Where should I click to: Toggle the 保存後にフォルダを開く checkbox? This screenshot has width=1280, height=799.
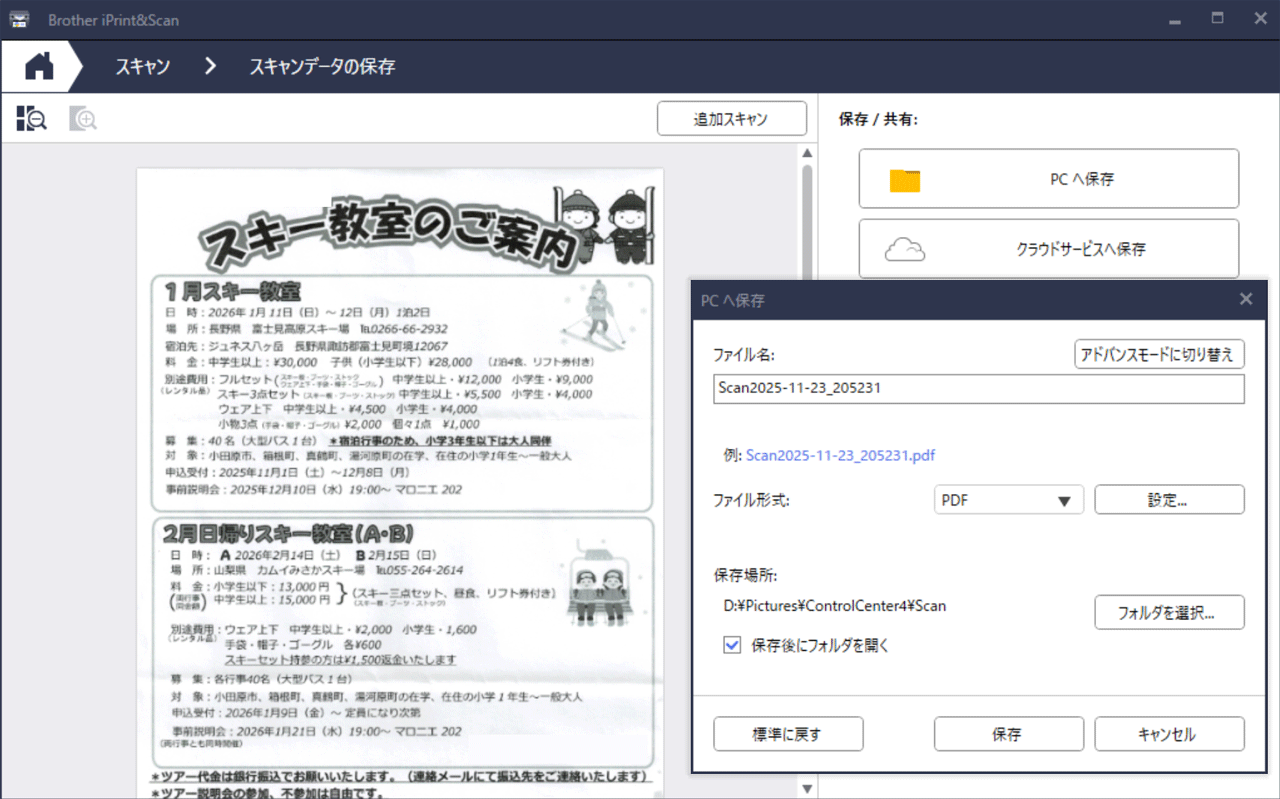point(732,645)
